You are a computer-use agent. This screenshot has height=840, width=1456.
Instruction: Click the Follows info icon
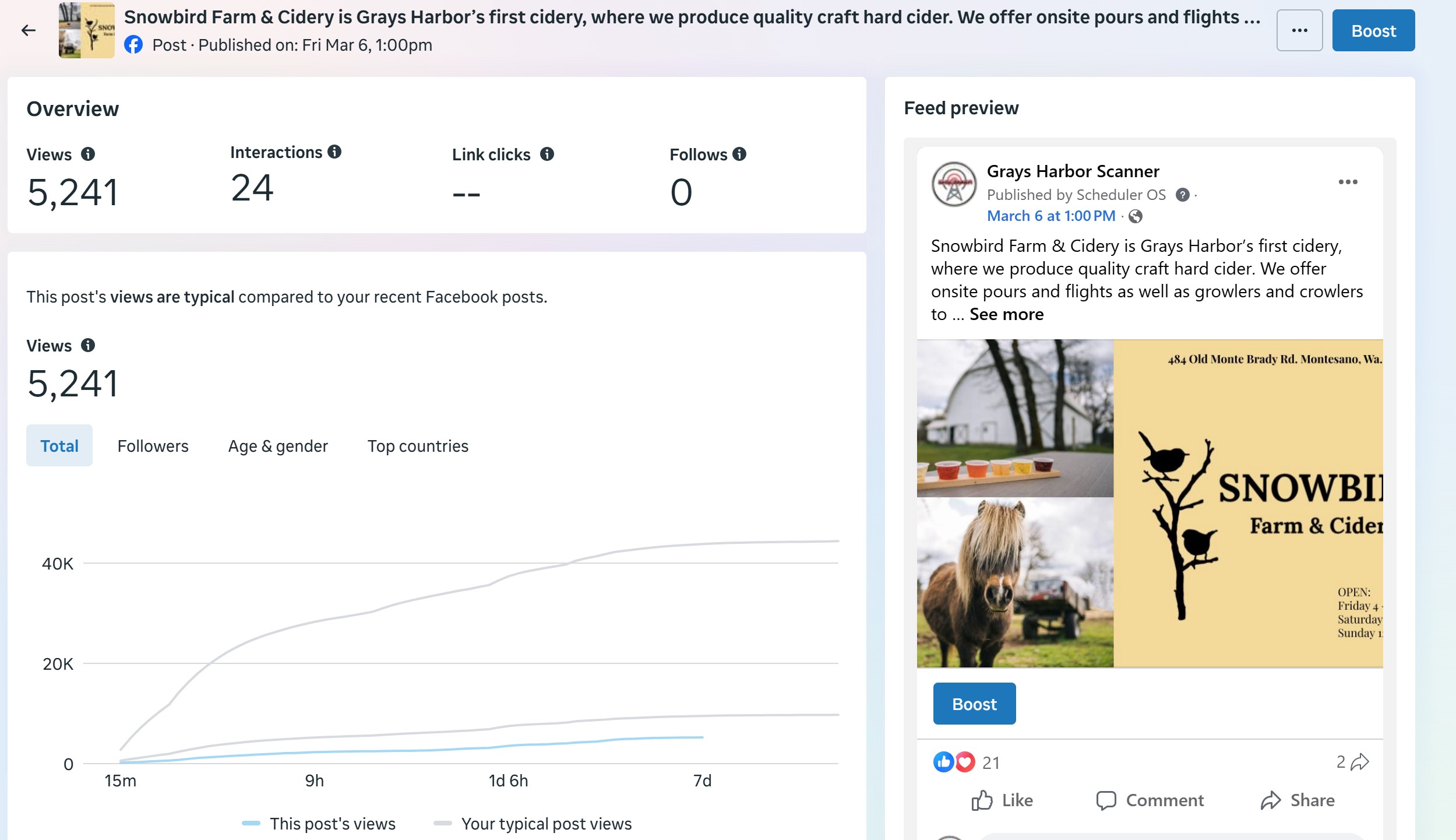[739, 154]
